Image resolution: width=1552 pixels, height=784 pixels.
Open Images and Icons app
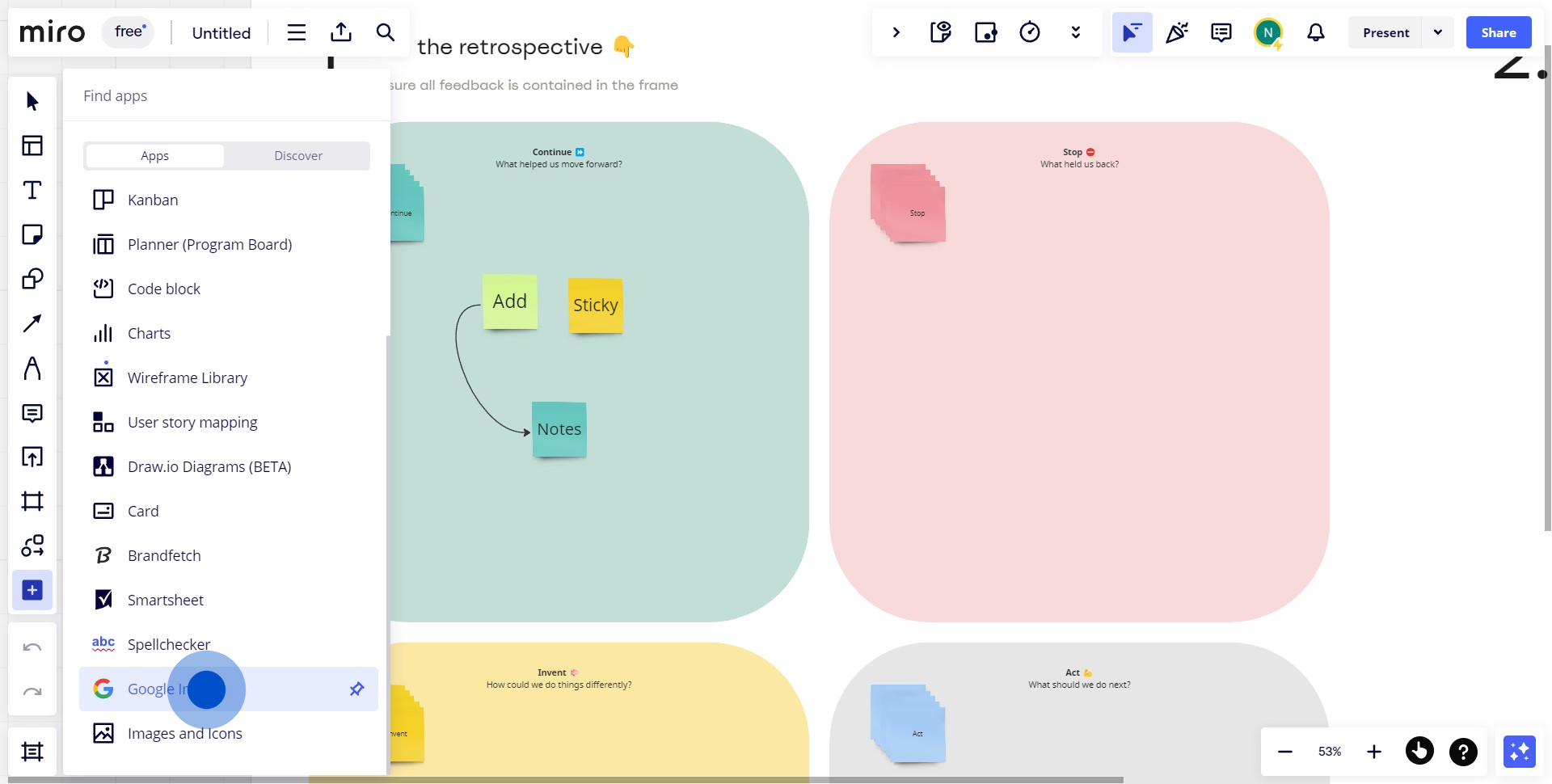pyautogui.click(x=229, y=733)
